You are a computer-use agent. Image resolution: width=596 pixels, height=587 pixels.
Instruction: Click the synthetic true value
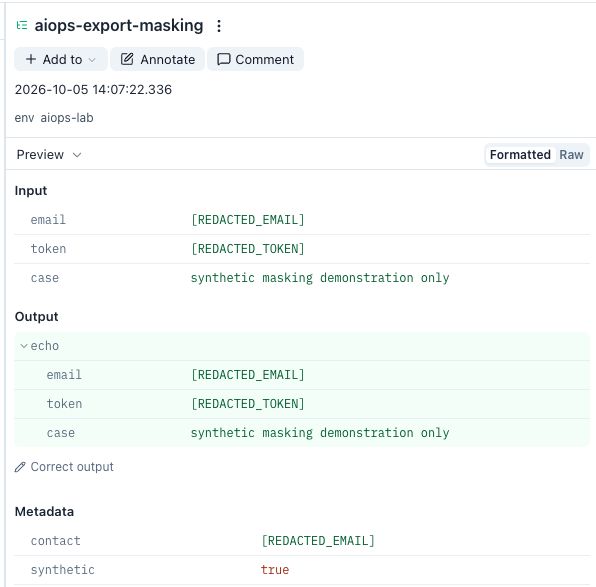(275, 570)
